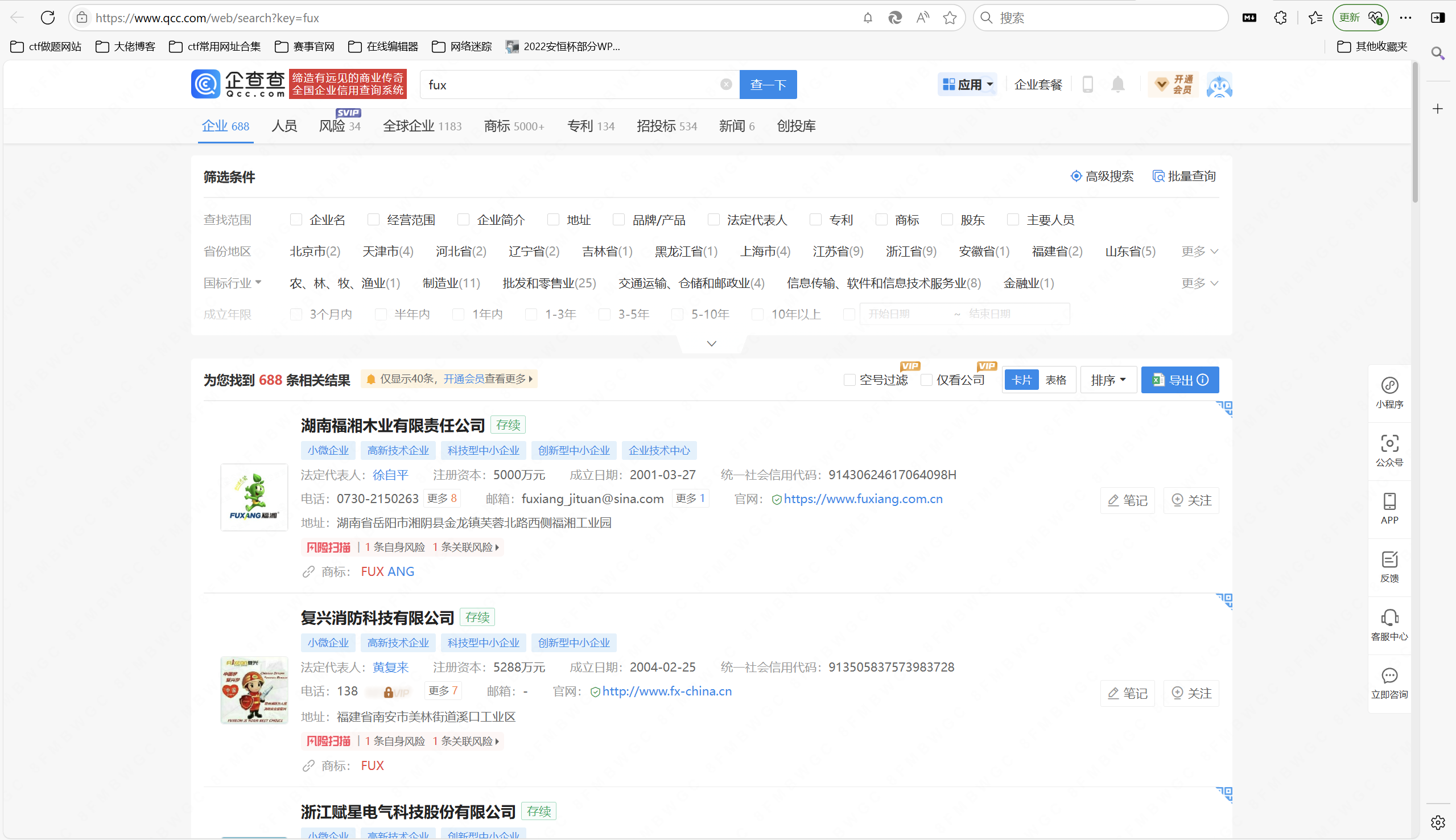
Task: Expand the filter panel chevron
Action: click(712, 344)
